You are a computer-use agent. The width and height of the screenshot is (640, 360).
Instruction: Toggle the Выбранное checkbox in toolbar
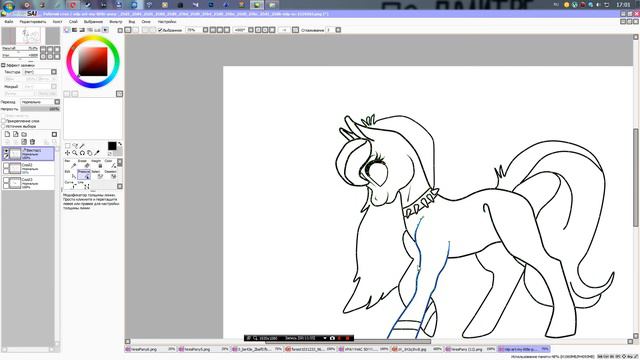[x=160, y=30]
